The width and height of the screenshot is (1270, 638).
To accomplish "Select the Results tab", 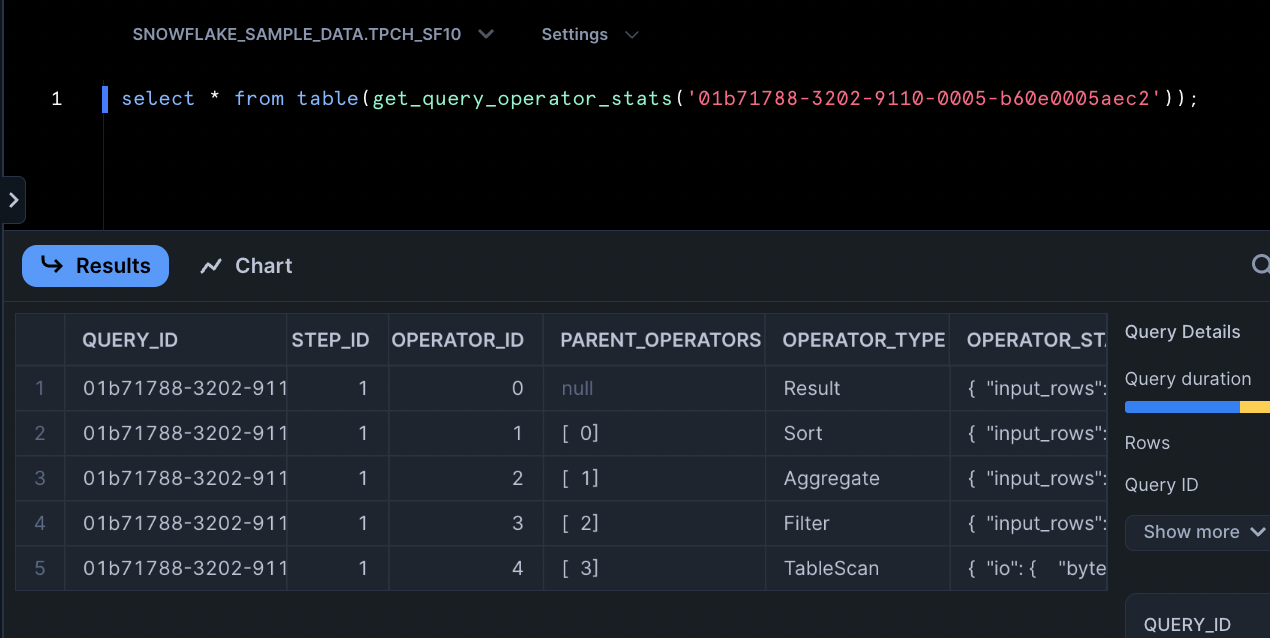I will coord(95,266).
